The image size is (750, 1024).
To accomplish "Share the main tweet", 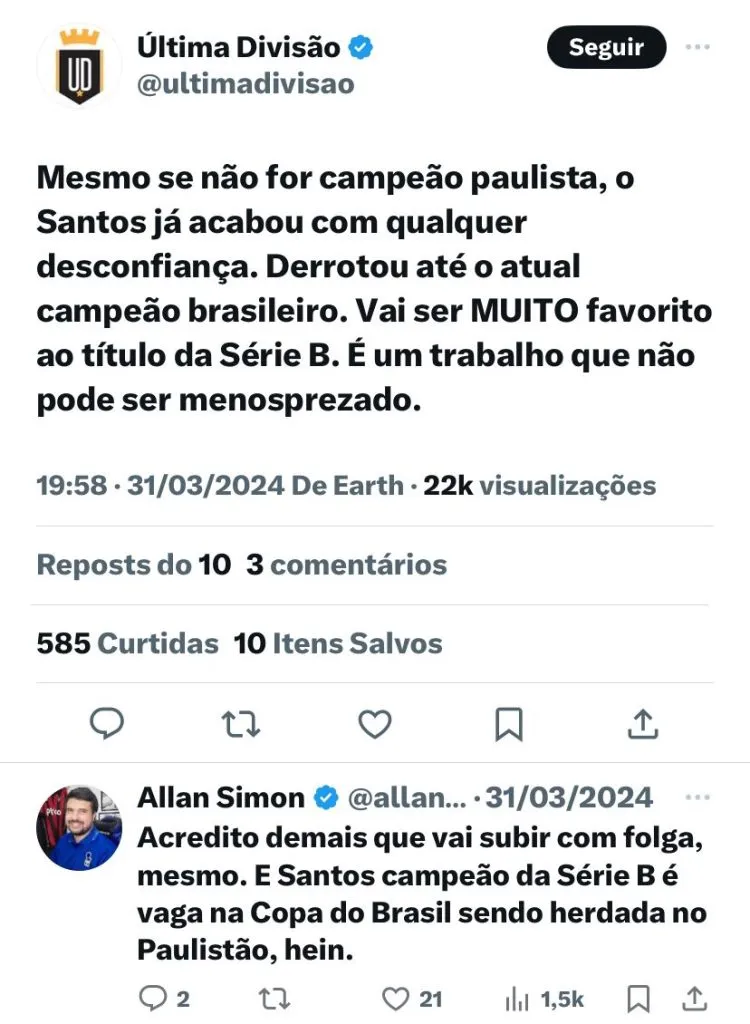I will (x=643, y=723).
